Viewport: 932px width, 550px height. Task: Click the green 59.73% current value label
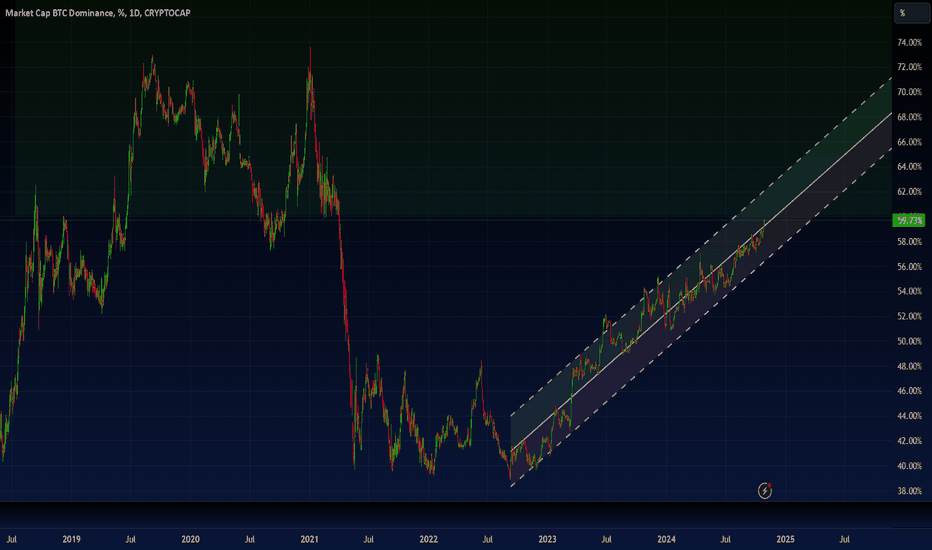click(909, 221)
